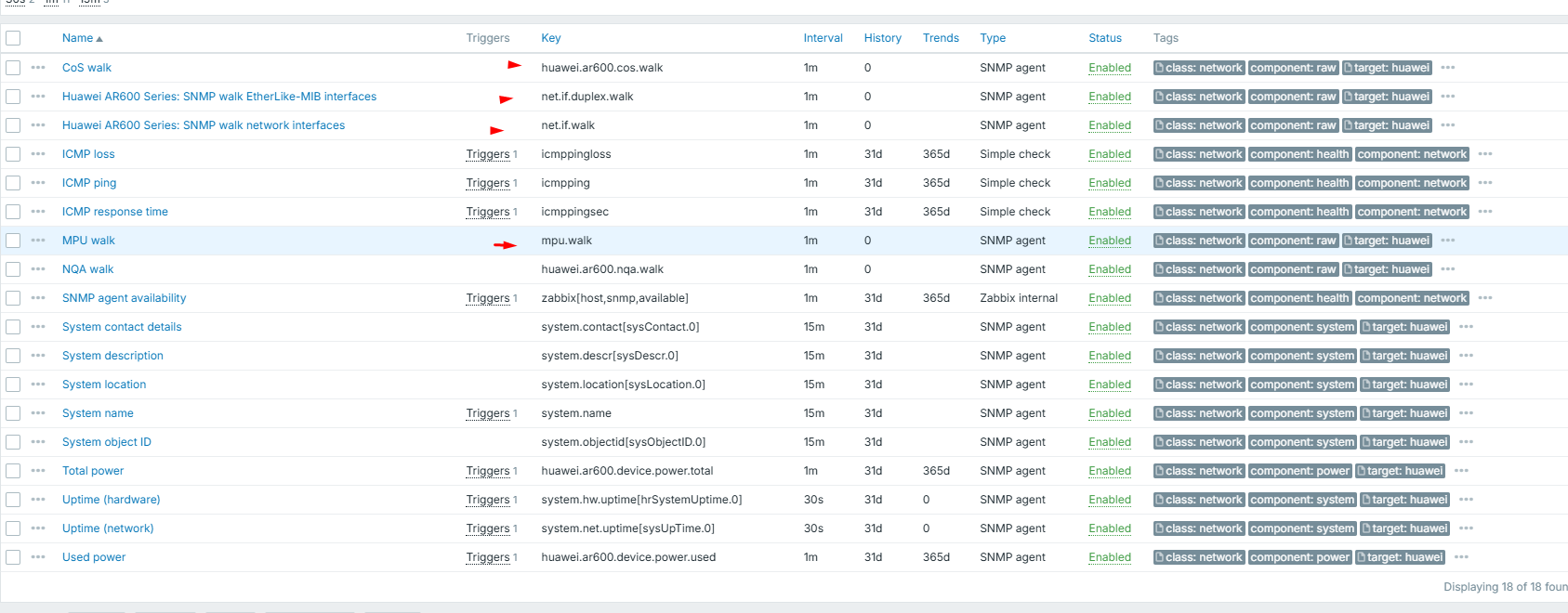Viewport: 1568px width, 613px height.
Task: Open the three-dot menu for System name
Action: 38,413
